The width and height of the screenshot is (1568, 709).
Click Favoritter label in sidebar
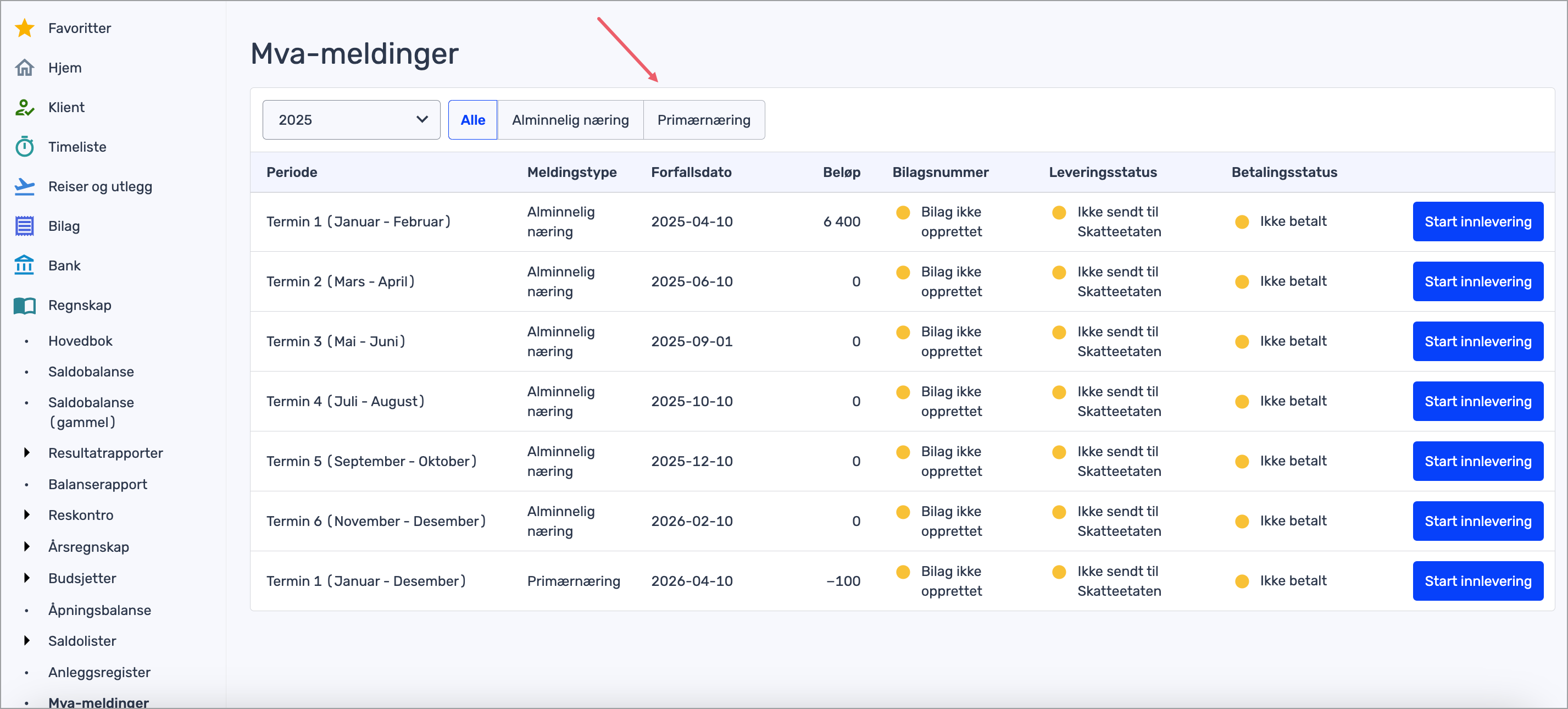80,28
